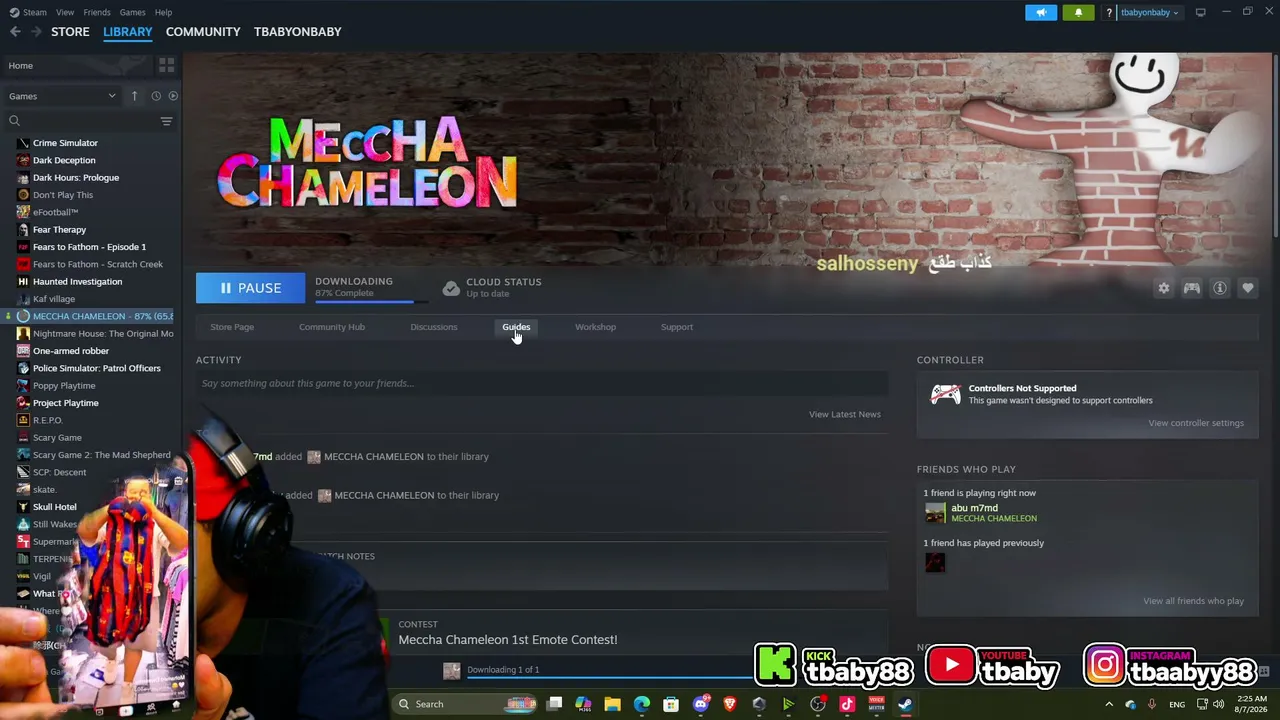This screenshot has width=1280, height=720.
Task: Open the Workshop link
Action: tap(595, 327)
